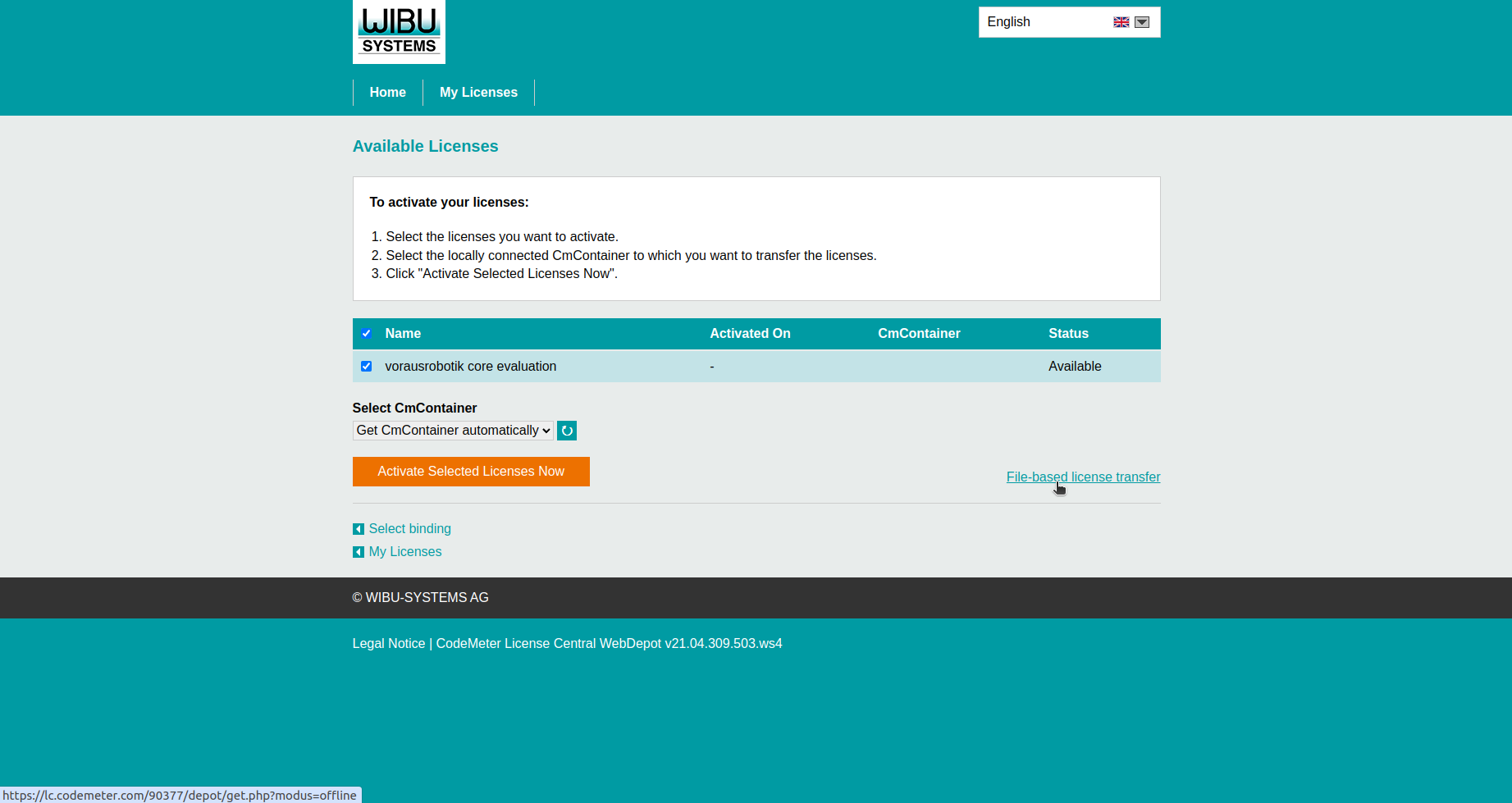Open the language dropdown arrow
This screenshot has width=1512, height=803.
1142,22
